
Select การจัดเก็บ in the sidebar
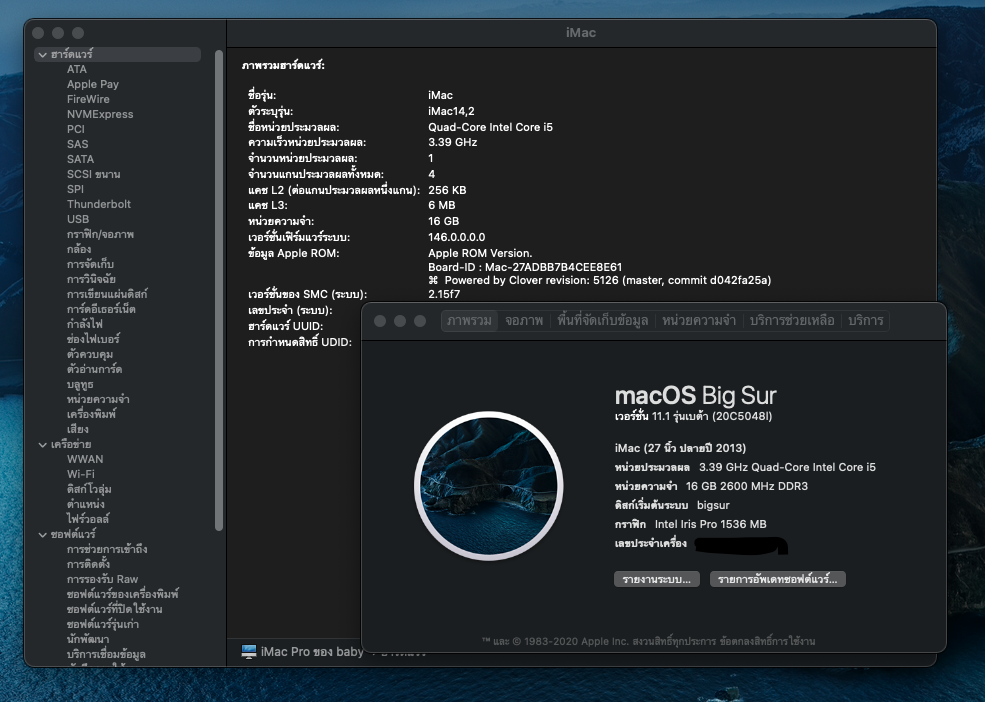90,265
